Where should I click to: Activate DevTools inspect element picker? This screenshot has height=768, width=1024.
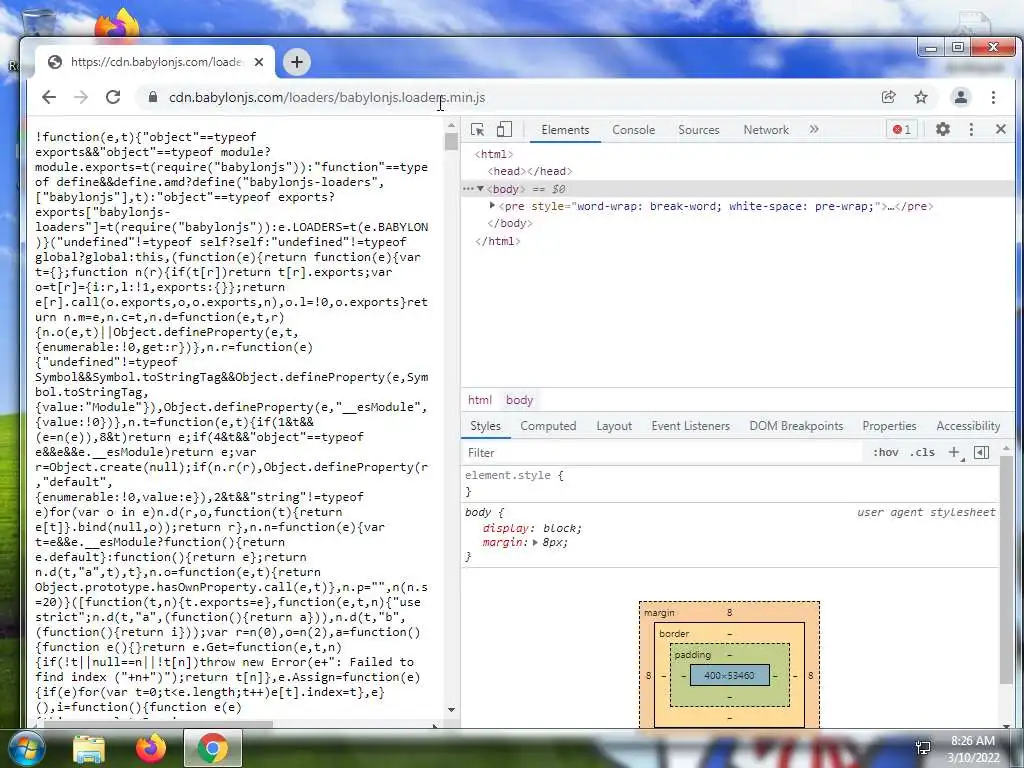pos(477,129)
